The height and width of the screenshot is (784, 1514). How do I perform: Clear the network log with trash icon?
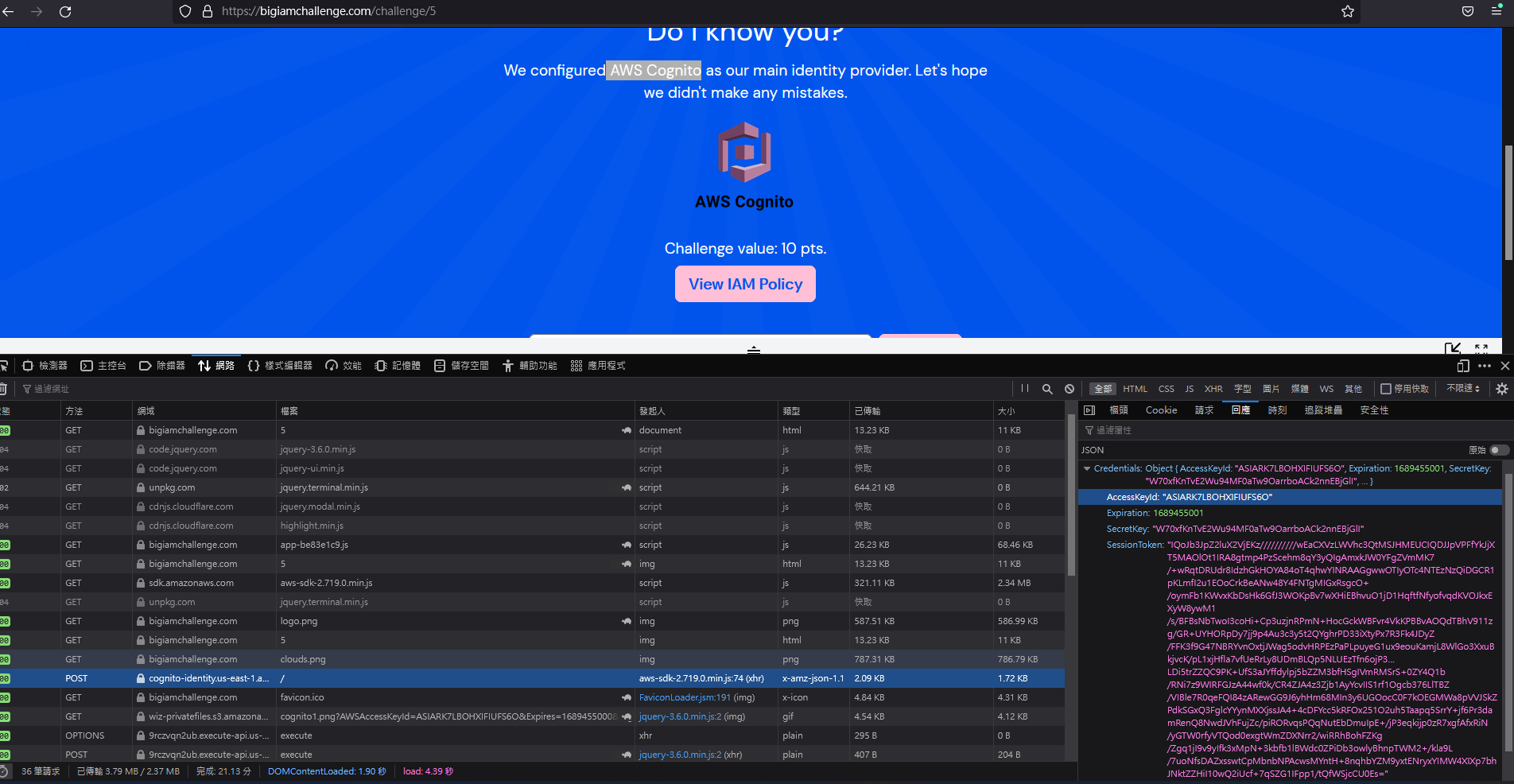[3, 389]
